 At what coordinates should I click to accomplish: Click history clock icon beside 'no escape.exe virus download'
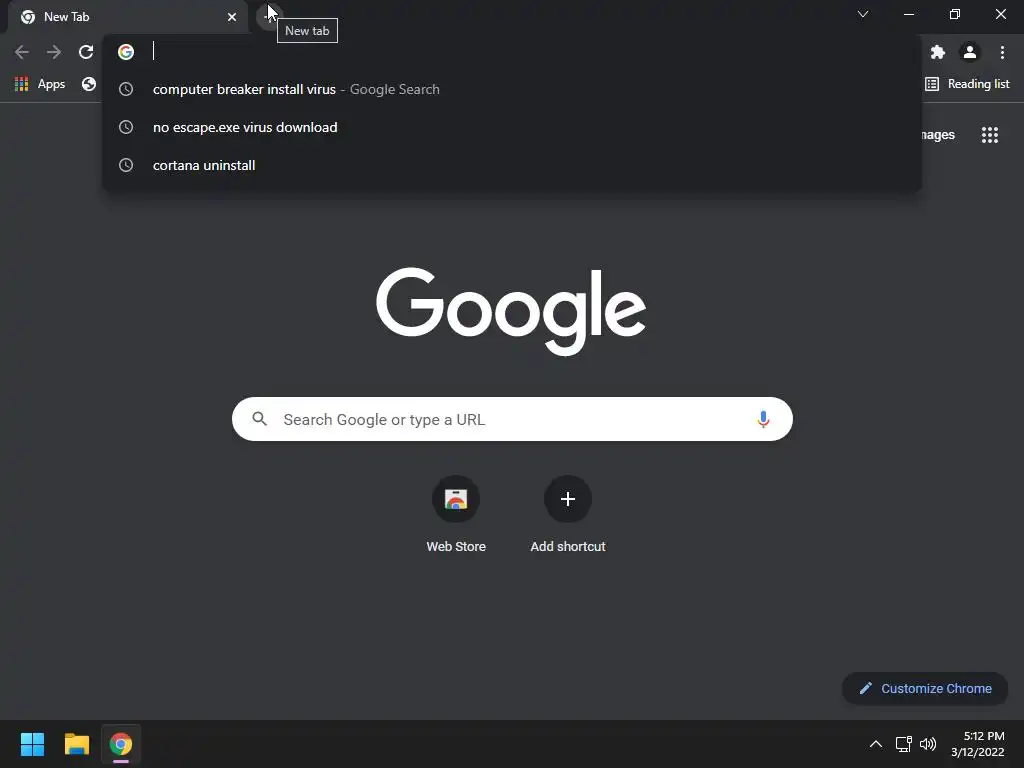pyautogui.click(x=126, y=127)
